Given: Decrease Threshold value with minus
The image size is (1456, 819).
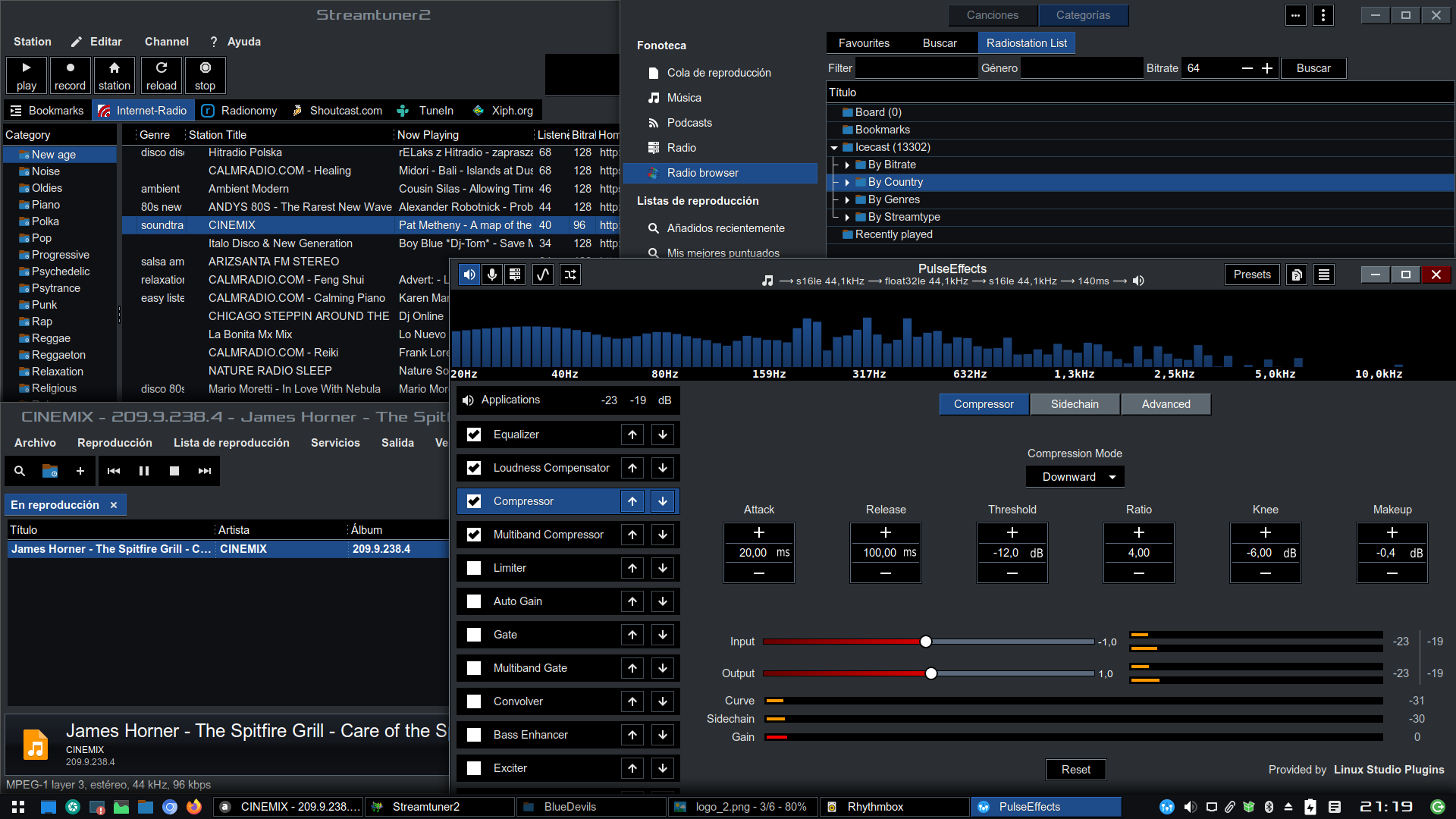Looking at the screenshot, I should click(1012, 573).
